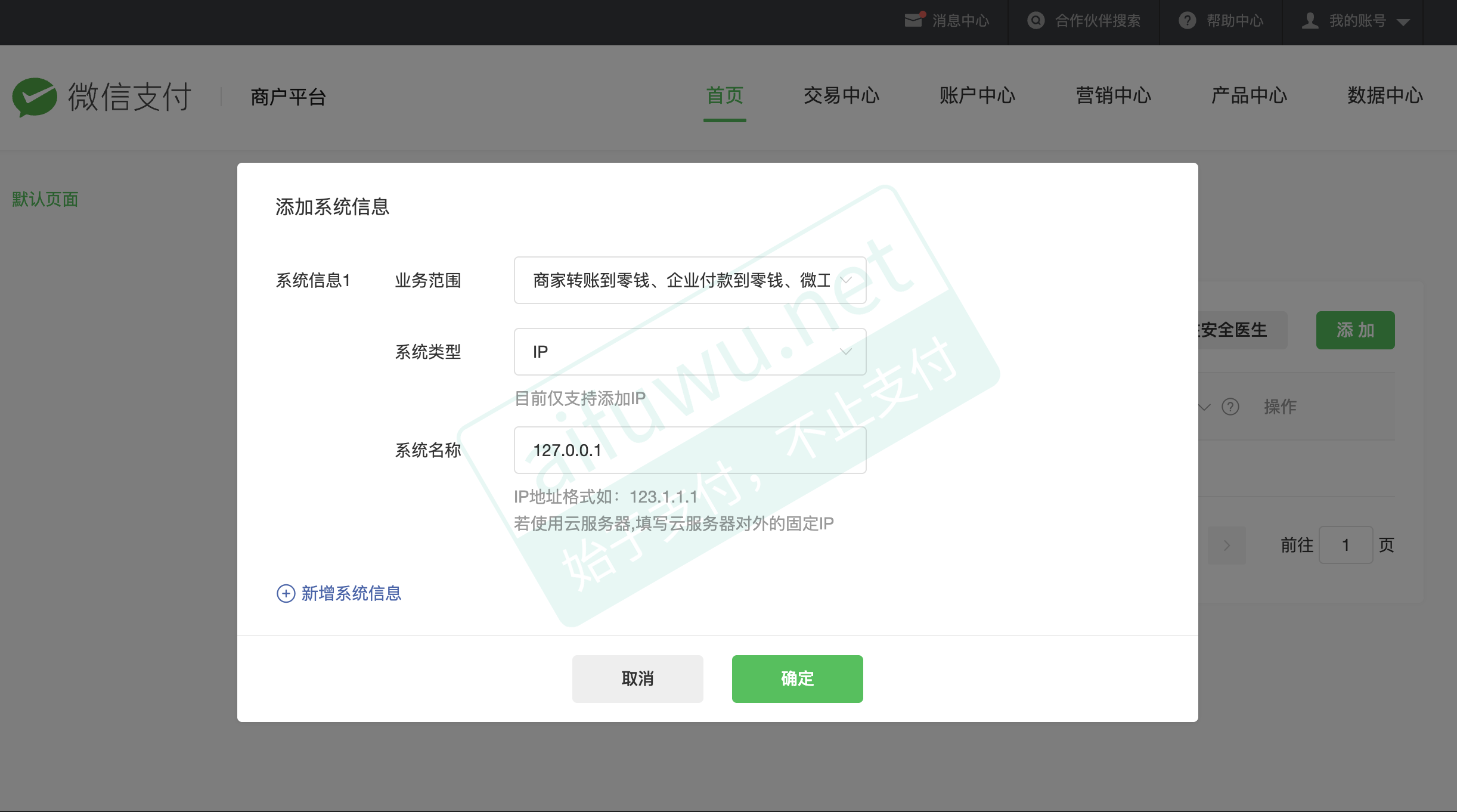Click 新增系统信息 link

(351, 593)
